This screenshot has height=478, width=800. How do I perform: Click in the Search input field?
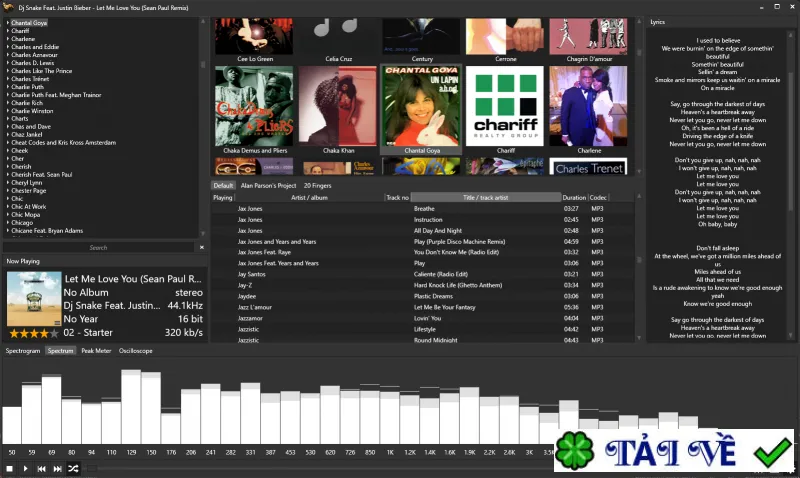click(98, 247)
